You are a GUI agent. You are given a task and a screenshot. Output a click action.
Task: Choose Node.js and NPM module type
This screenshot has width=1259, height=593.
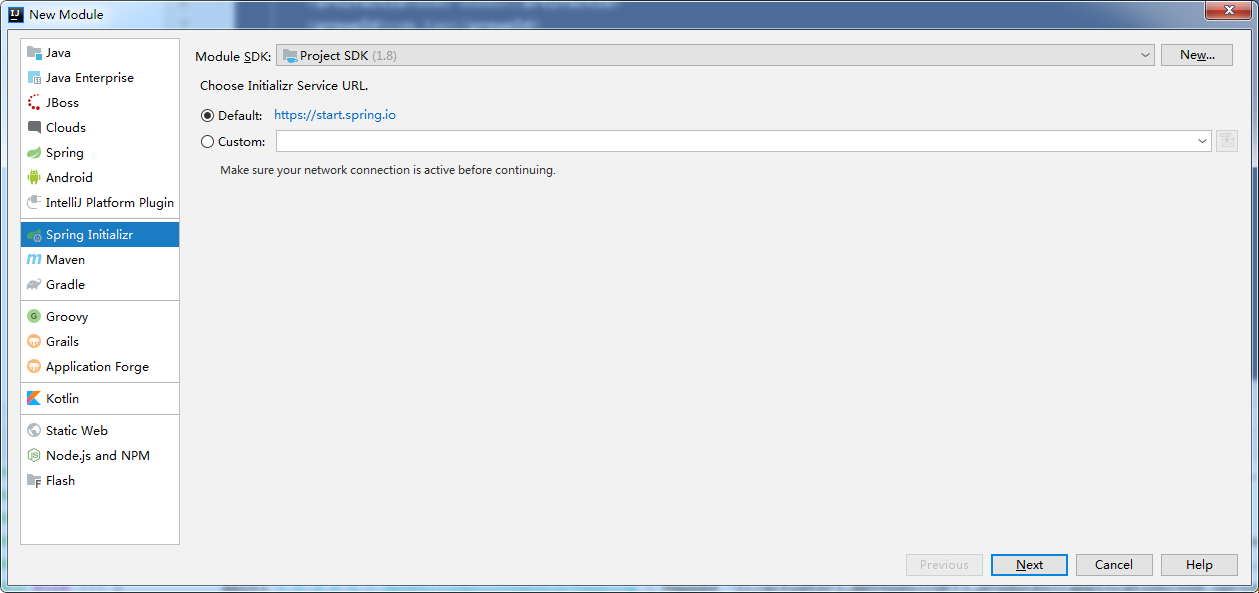click(x=100, y=456)
